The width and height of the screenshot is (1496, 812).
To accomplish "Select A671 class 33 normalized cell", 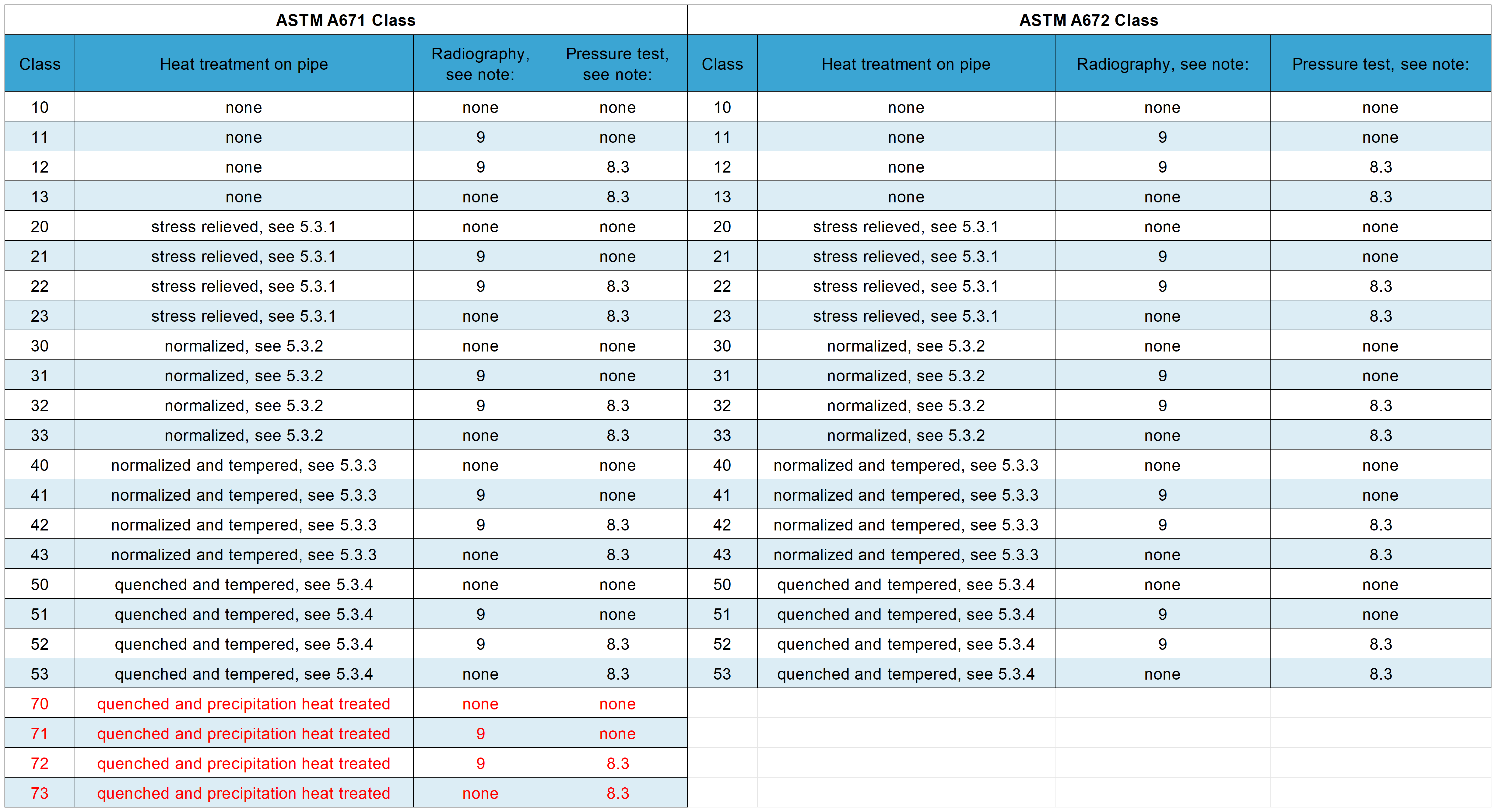I will pyautogui.click(x=244, y=435).
